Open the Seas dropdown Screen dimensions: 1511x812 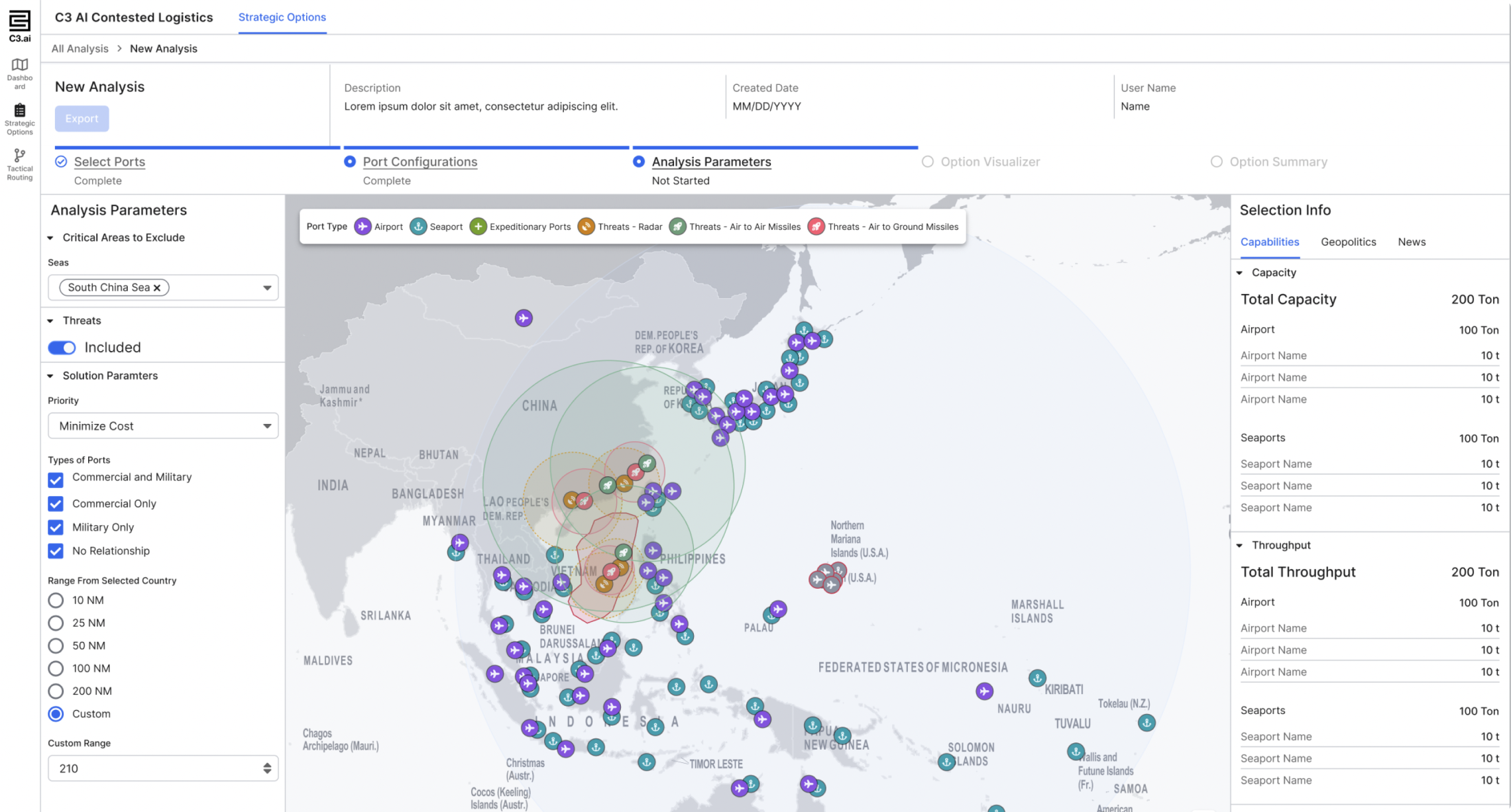click(163, 287)
